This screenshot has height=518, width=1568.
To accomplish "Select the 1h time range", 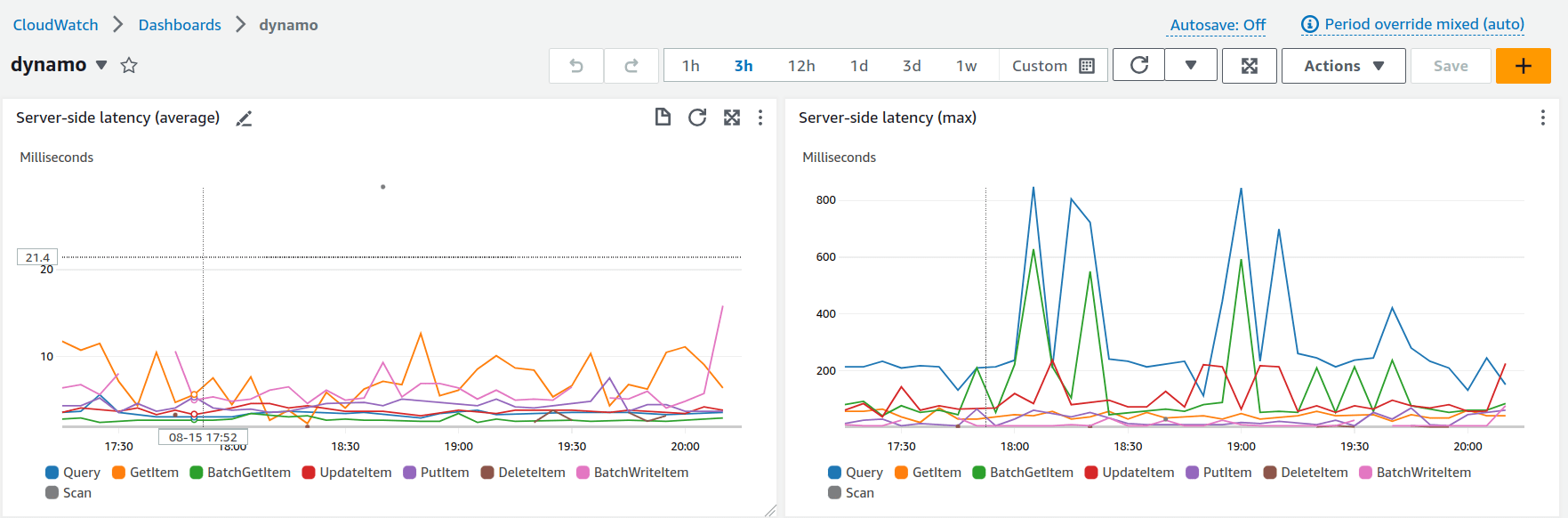I will (x=691, y=66).
